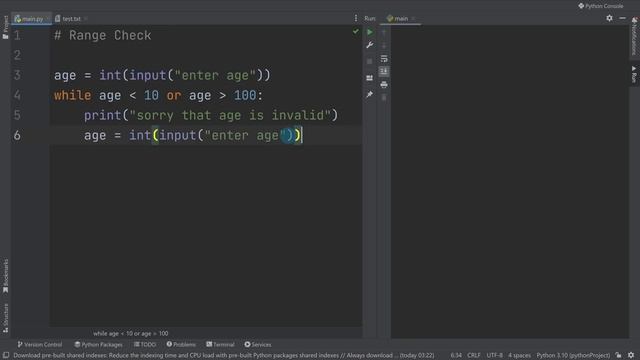The height and width of the screenshot is (360, 640).
Task: Pin the Run tab with pin icon
Action: [370, 95]
